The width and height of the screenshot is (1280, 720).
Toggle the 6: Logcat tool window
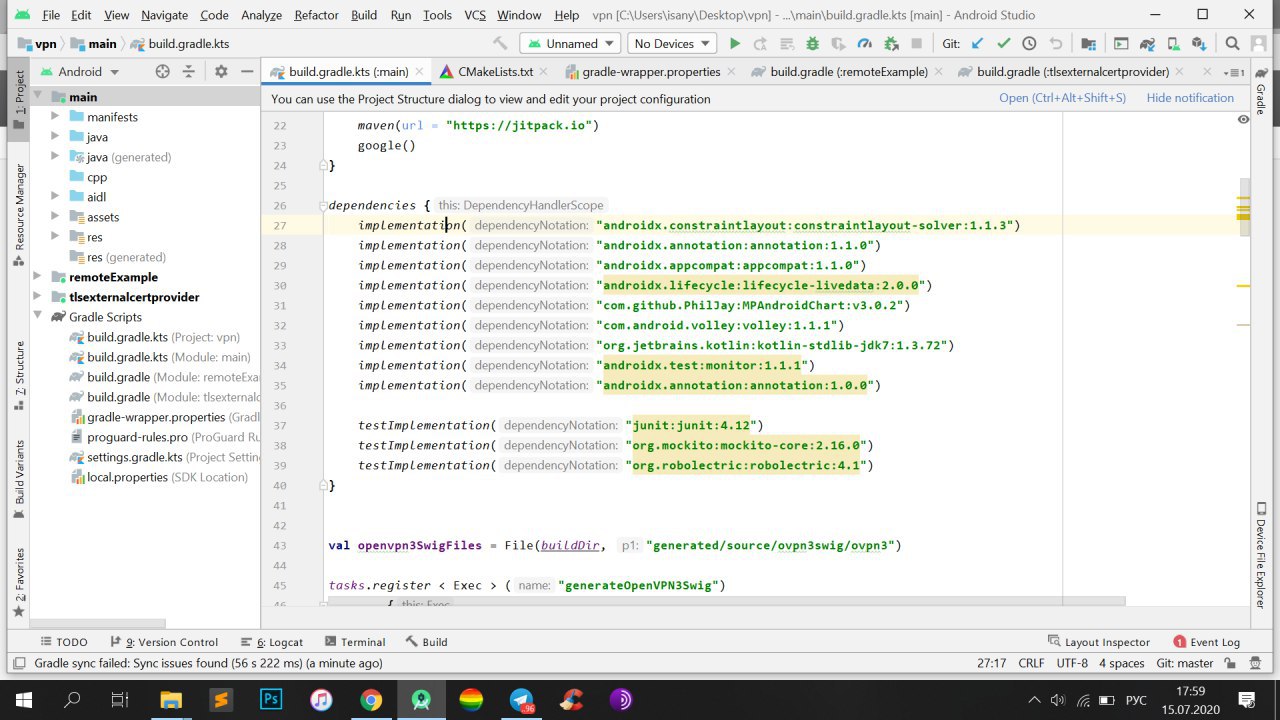(x=272, y=642)
